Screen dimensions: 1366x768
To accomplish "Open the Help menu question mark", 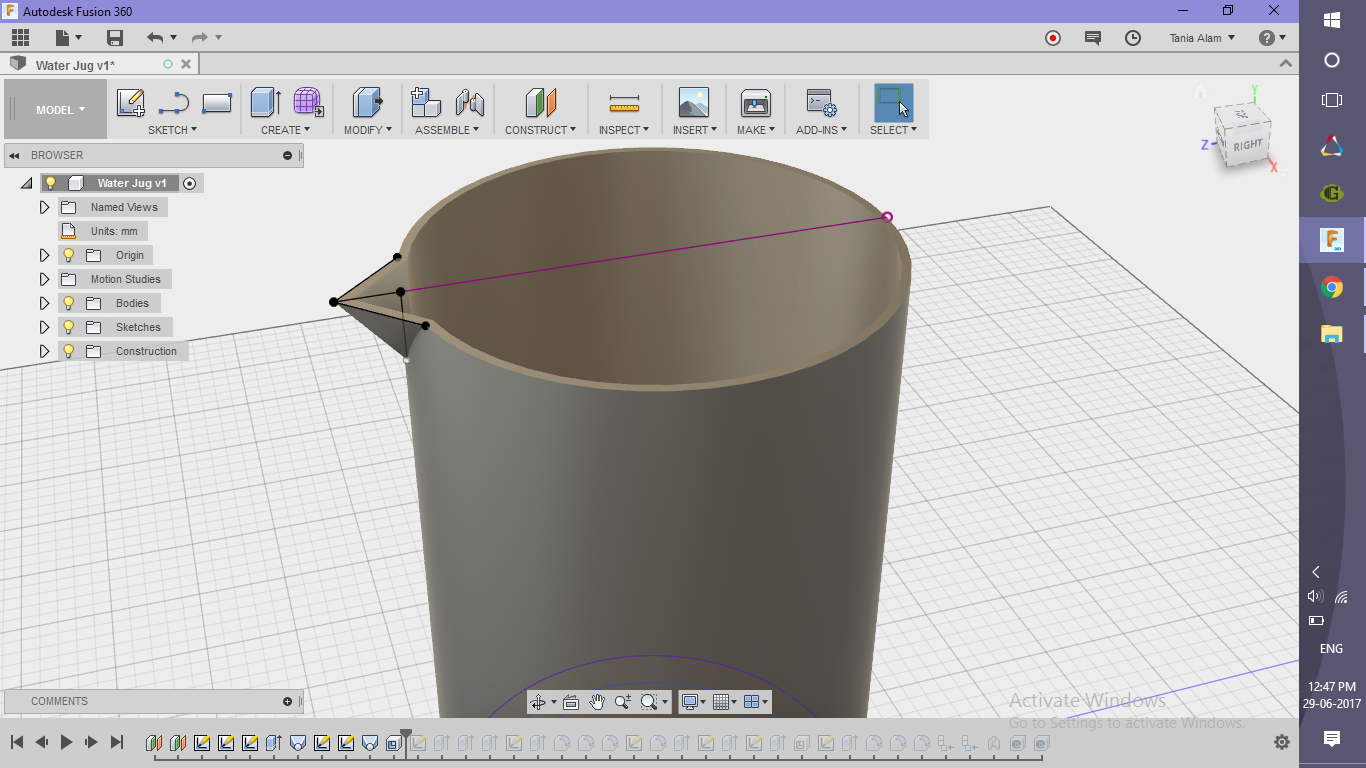I will pyautogui.click(x=1266, y=38).
